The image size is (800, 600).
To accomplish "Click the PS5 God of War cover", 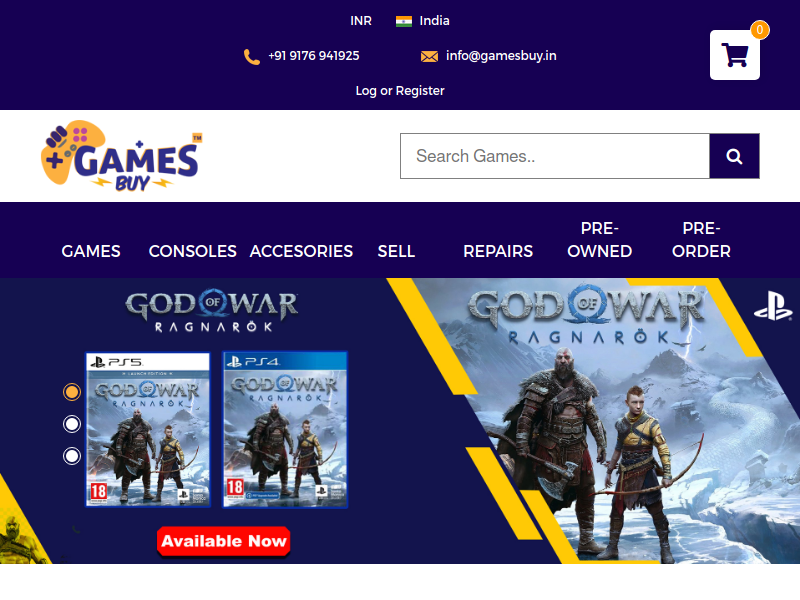I will pyautogui.click(x=148, y=430).
